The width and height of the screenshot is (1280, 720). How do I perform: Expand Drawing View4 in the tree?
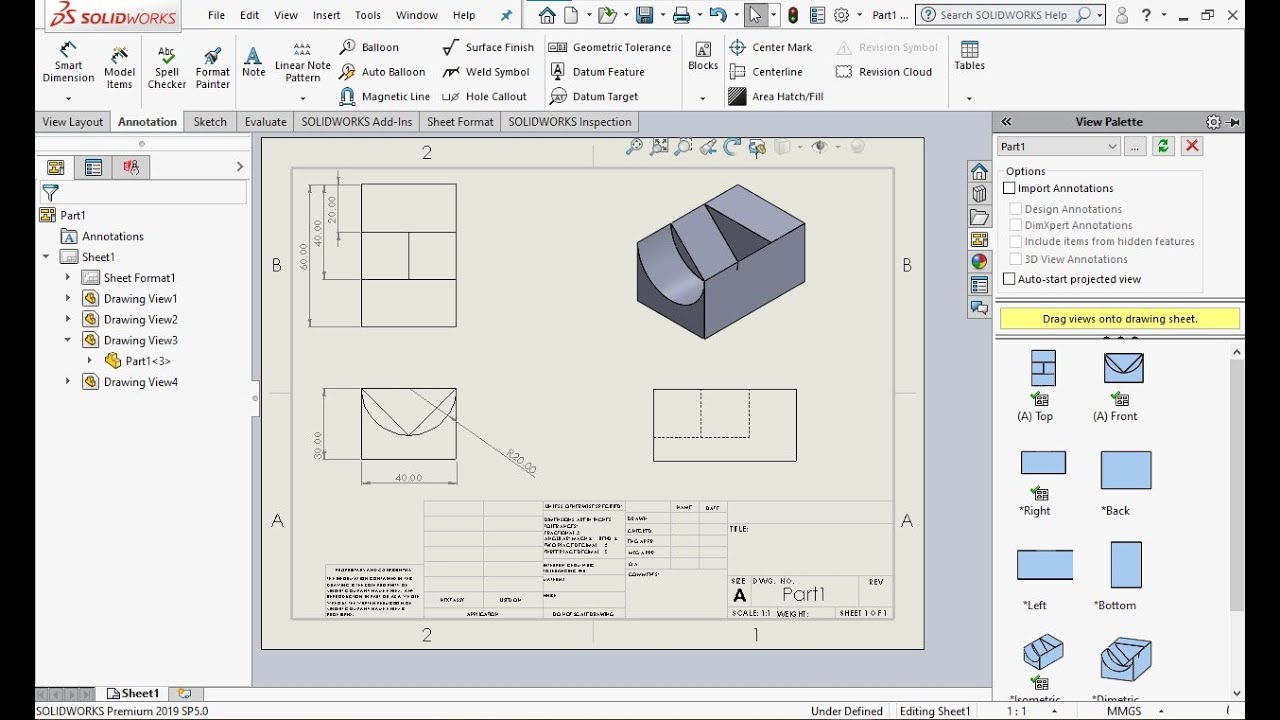[x=68, y=382]
